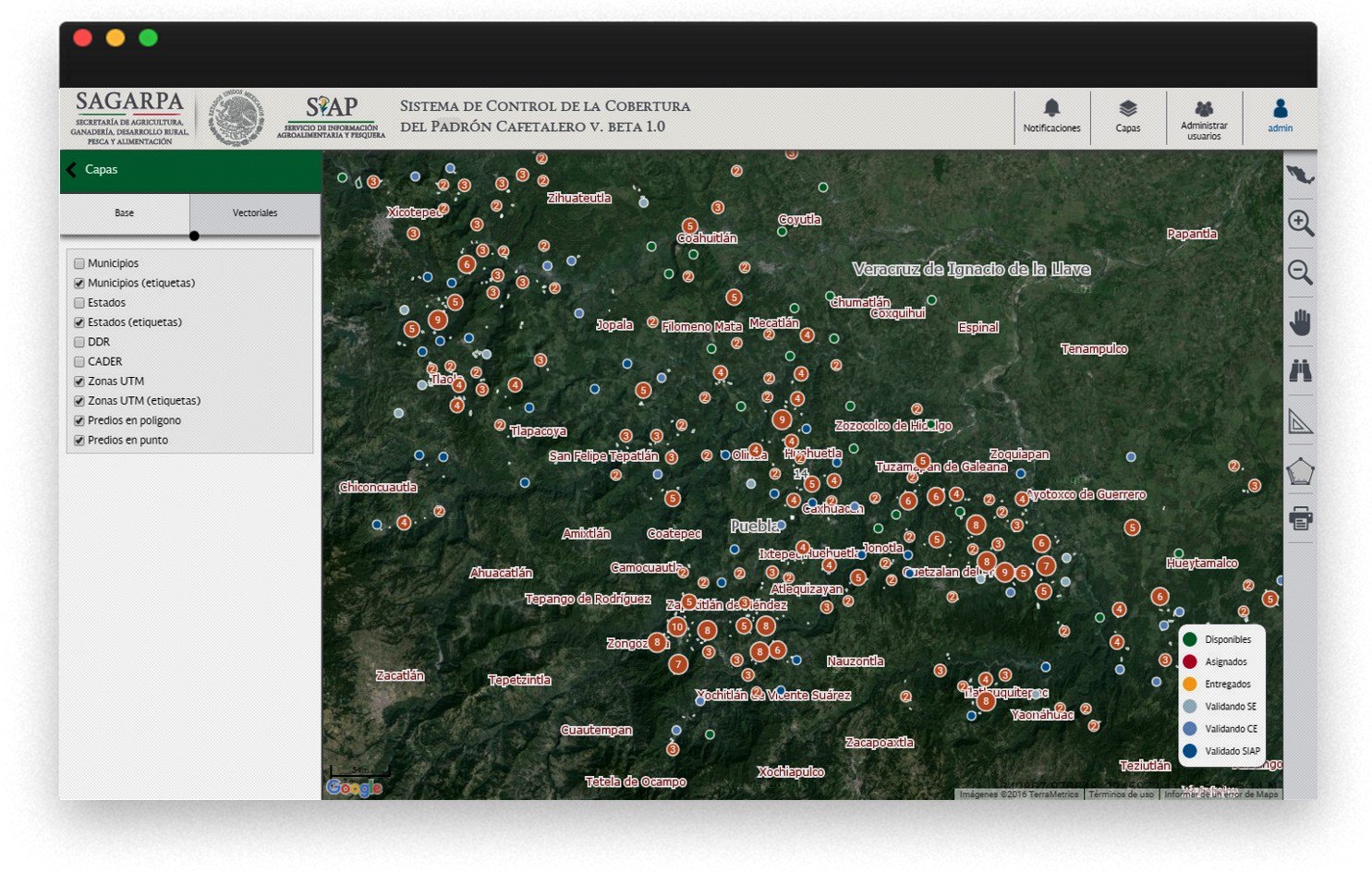This screenshot has width=1372, height=885.
Task: Switch to the Vectoriales tab
Action: [255, 213]
